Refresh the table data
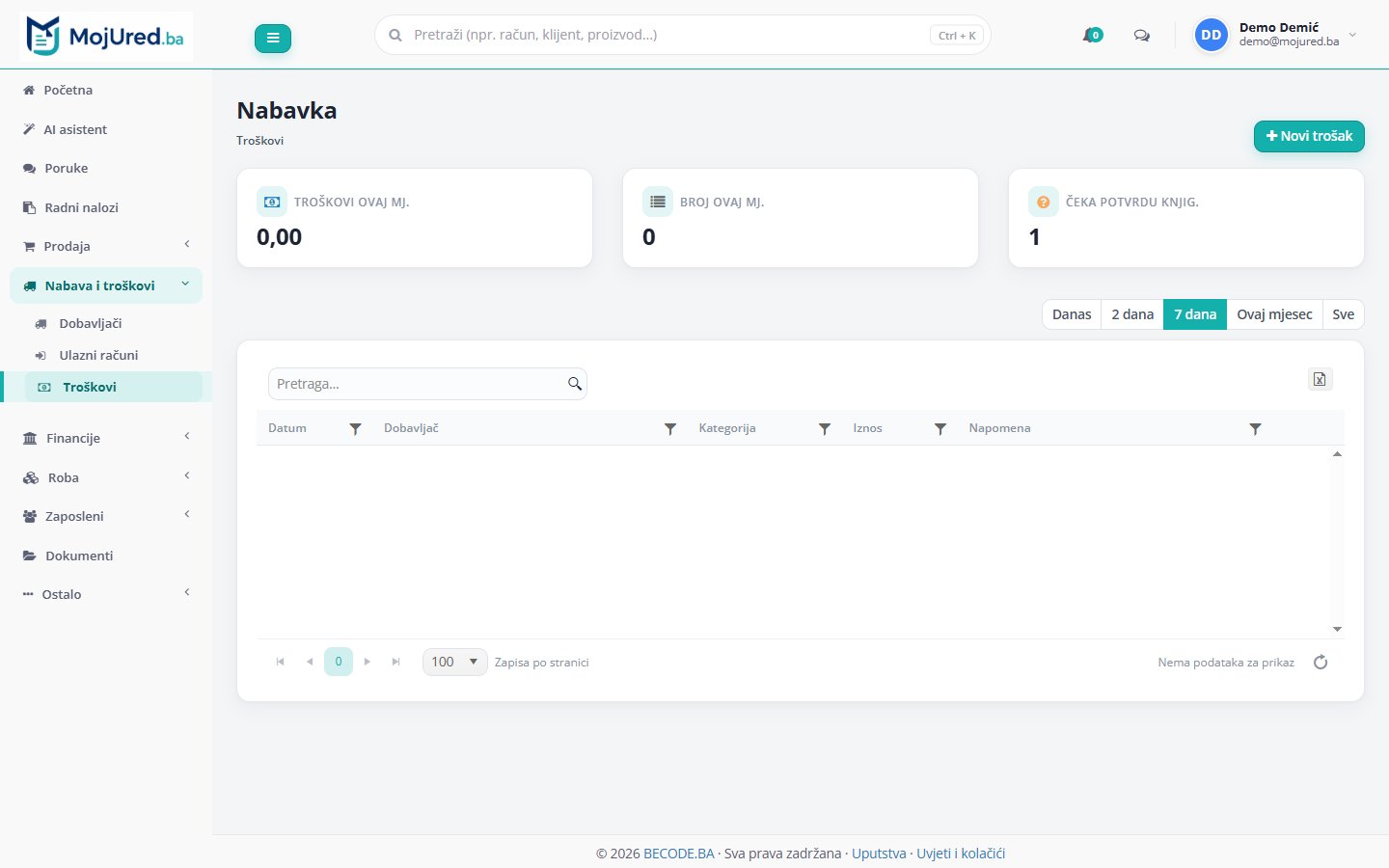Image resolution: width=1389 pixels, height=868 pixels. coord(1321,662)
